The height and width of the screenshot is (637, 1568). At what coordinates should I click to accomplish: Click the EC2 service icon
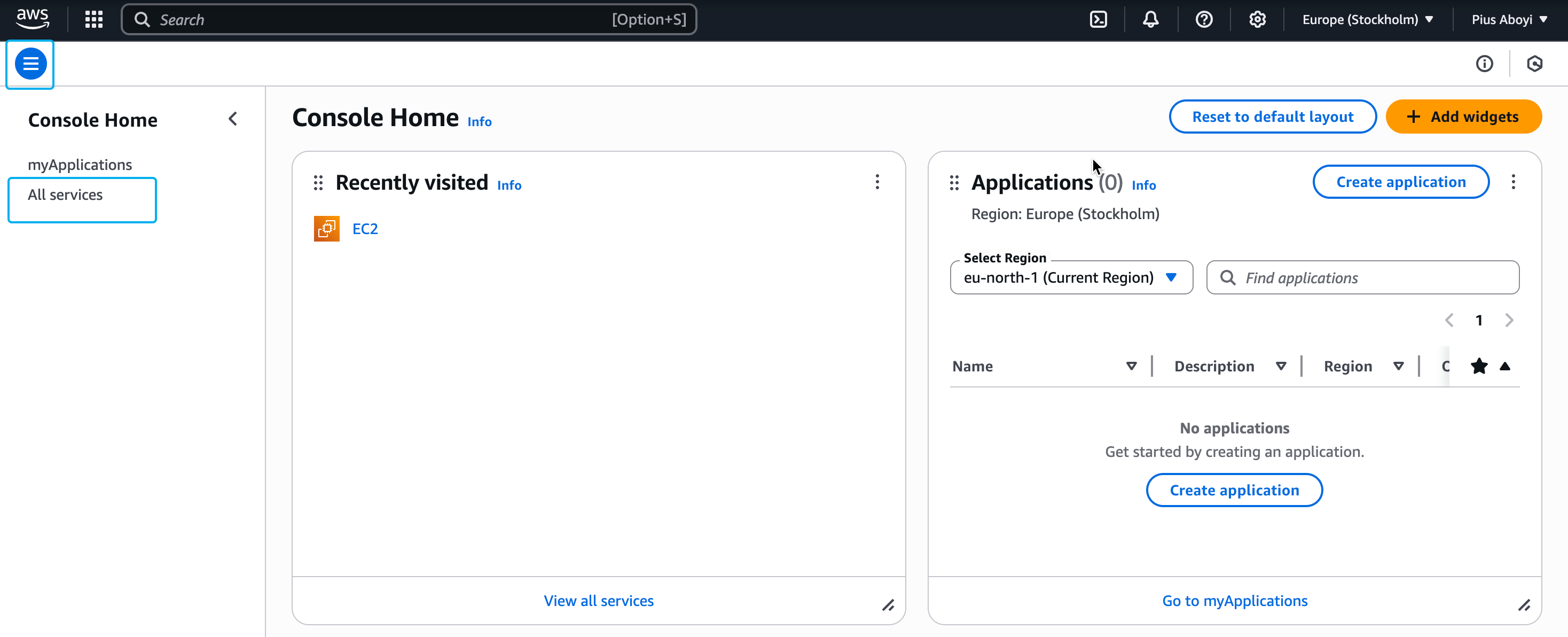[x=327, y=229]
